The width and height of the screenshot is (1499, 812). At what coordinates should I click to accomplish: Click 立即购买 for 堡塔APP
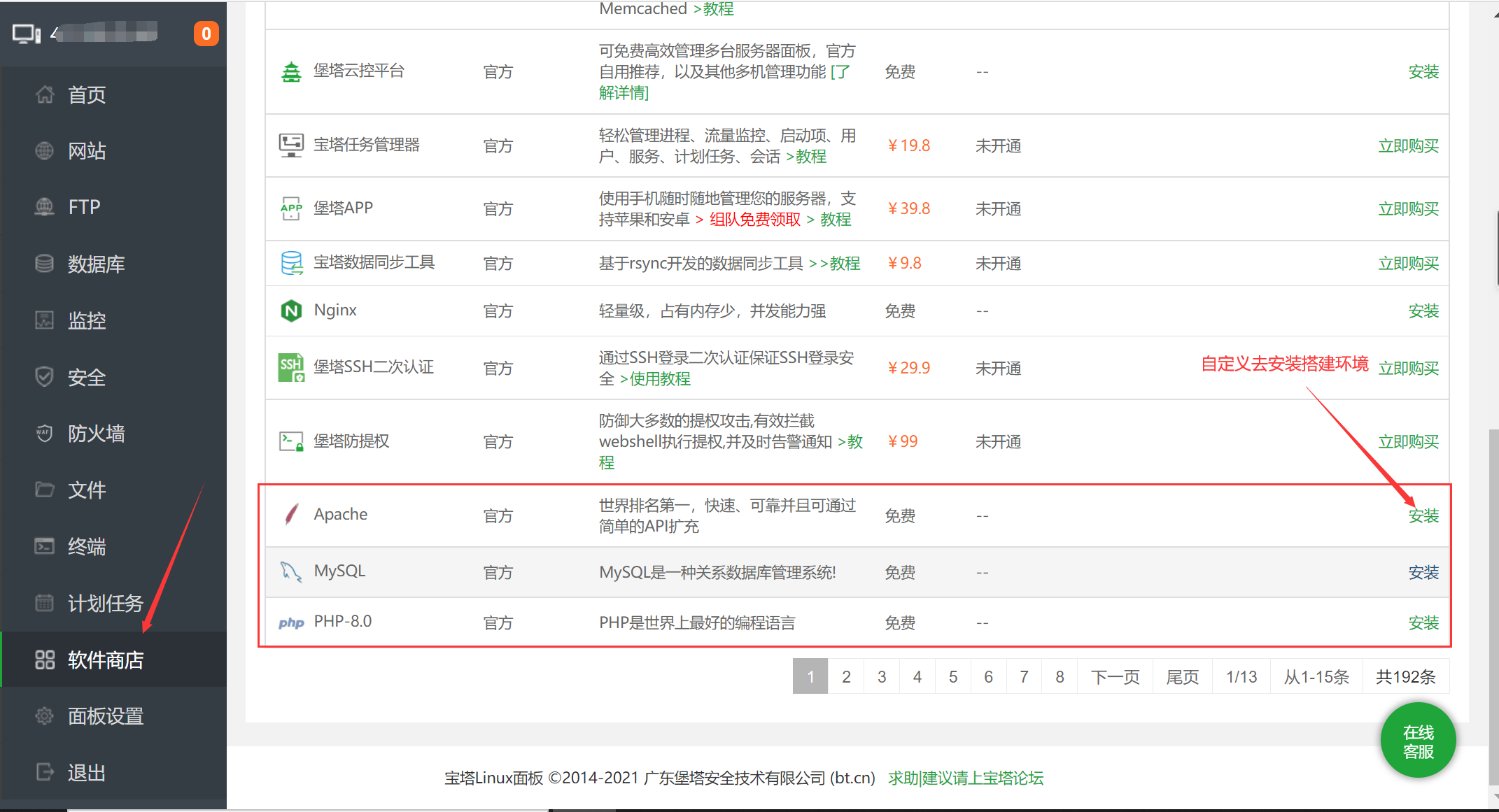click(x=1408, y=209)
